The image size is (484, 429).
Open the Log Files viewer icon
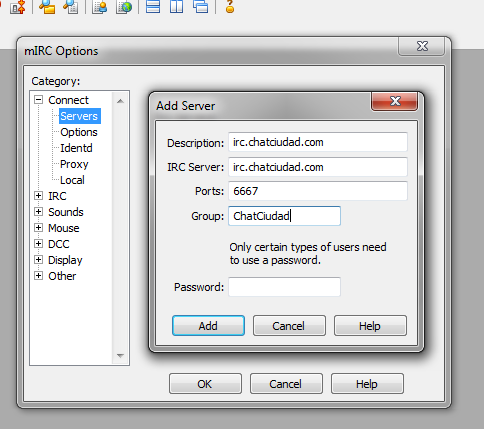point(71,7)
